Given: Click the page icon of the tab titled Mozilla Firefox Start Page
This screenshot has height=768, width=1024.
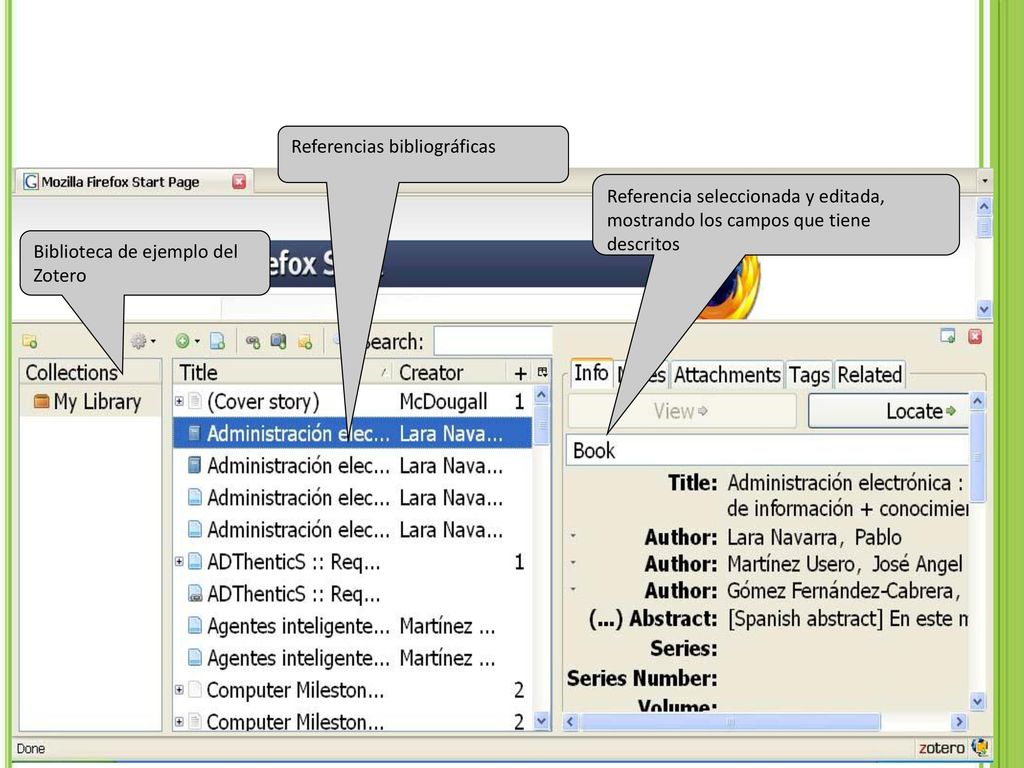Looking at the screenshot, I should coord(30,182).
